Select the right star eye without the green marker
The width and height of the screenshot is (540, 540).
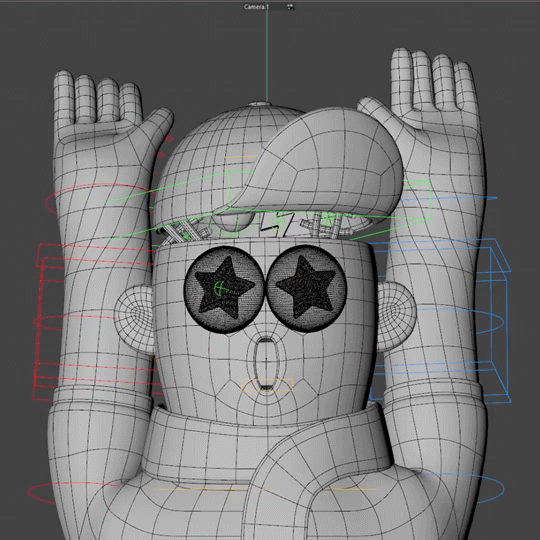click(x=306, y=289)
